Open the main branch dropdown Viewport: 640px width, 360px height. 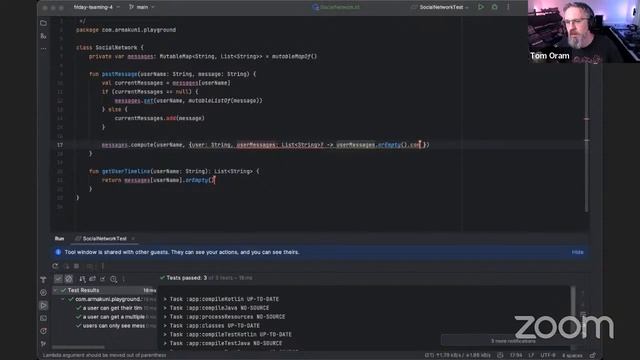(x=142, y=7)
